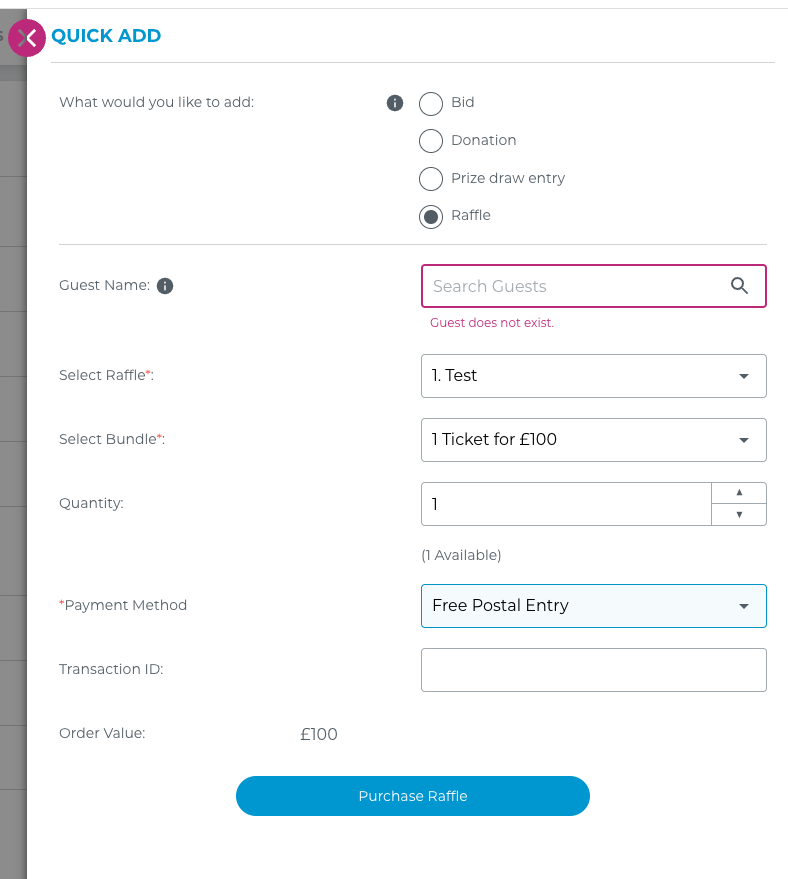Open the Payment Method dropdown
This screenshot has width=788, height=879.
tap(593, 605)
